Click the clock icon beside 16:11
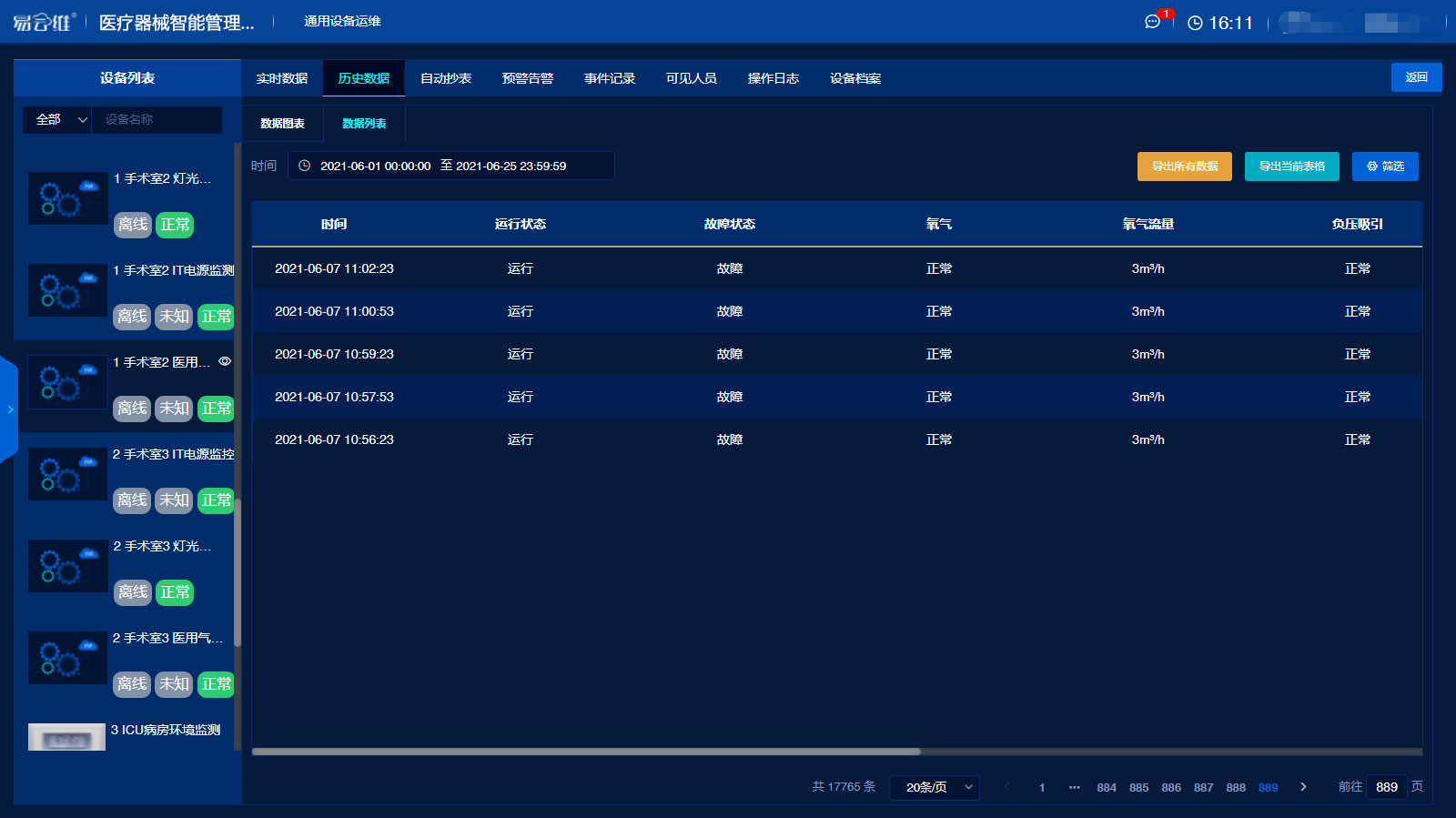 point(1195,23)
